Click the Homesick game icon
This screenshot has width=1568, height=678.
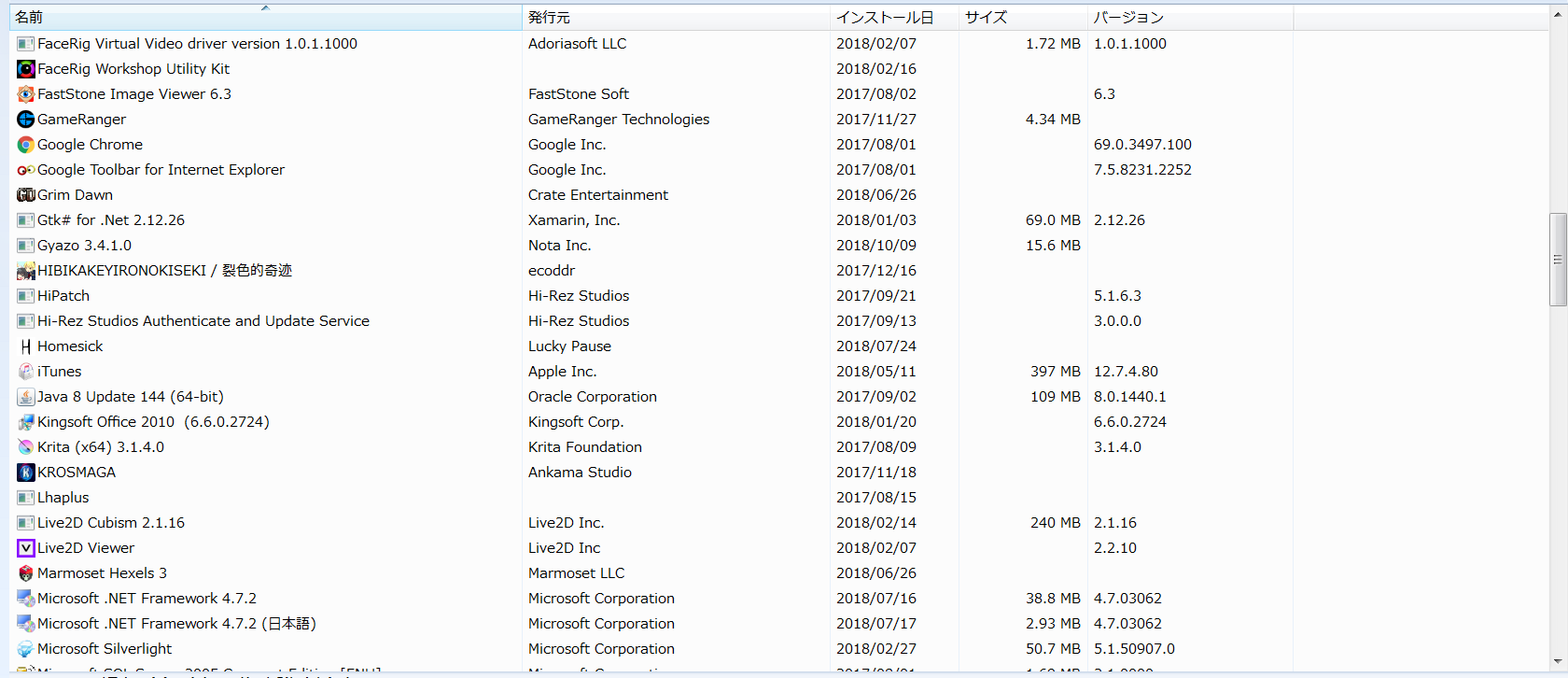pyautogui.click(x=26, y=346)
